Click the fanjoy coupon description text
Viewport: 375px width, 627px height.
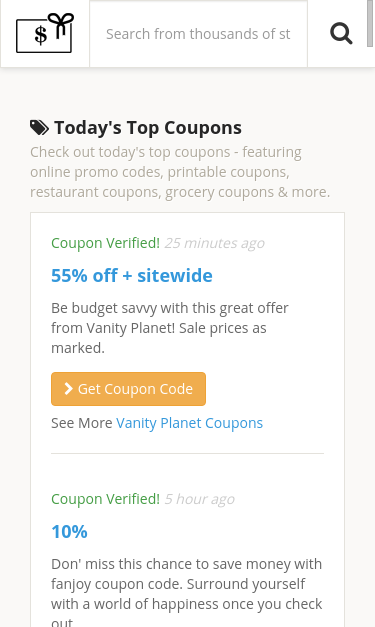187,591
